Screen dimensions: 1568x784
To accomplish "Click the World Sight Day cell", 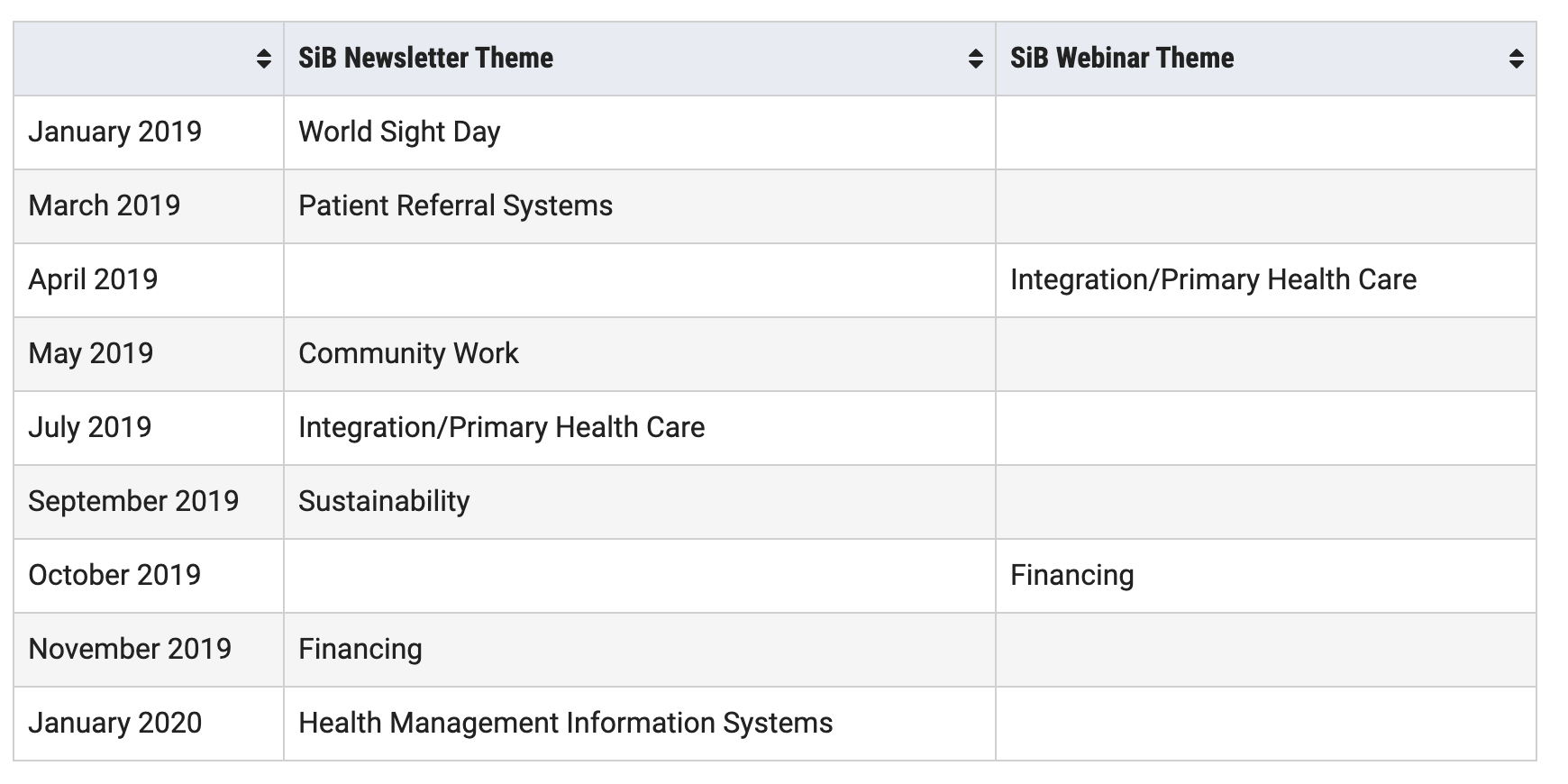I will pos(640,132).
